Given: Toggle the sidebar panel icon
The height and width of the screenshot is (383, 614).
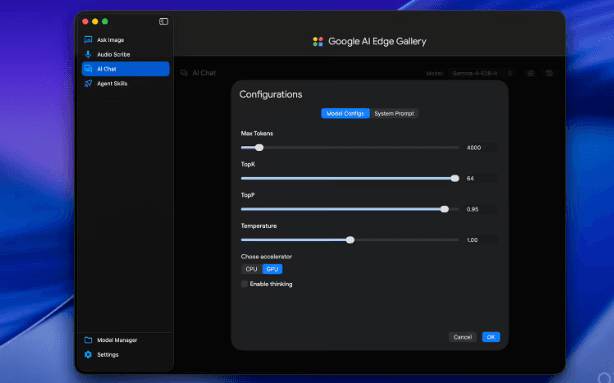Looking at the screenshot, I should [163, 22].
